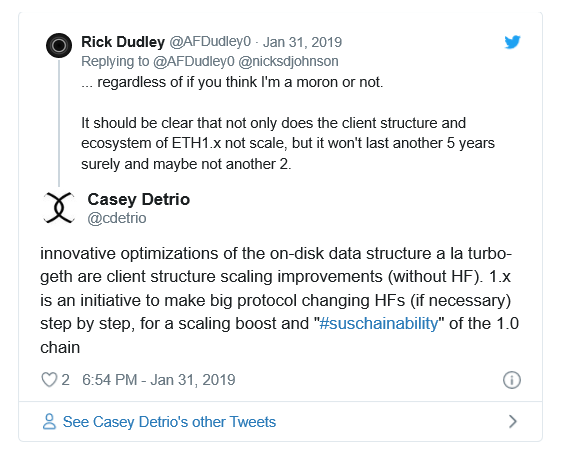Open @AFDudley0 in the Replying to line

(194, 62)
